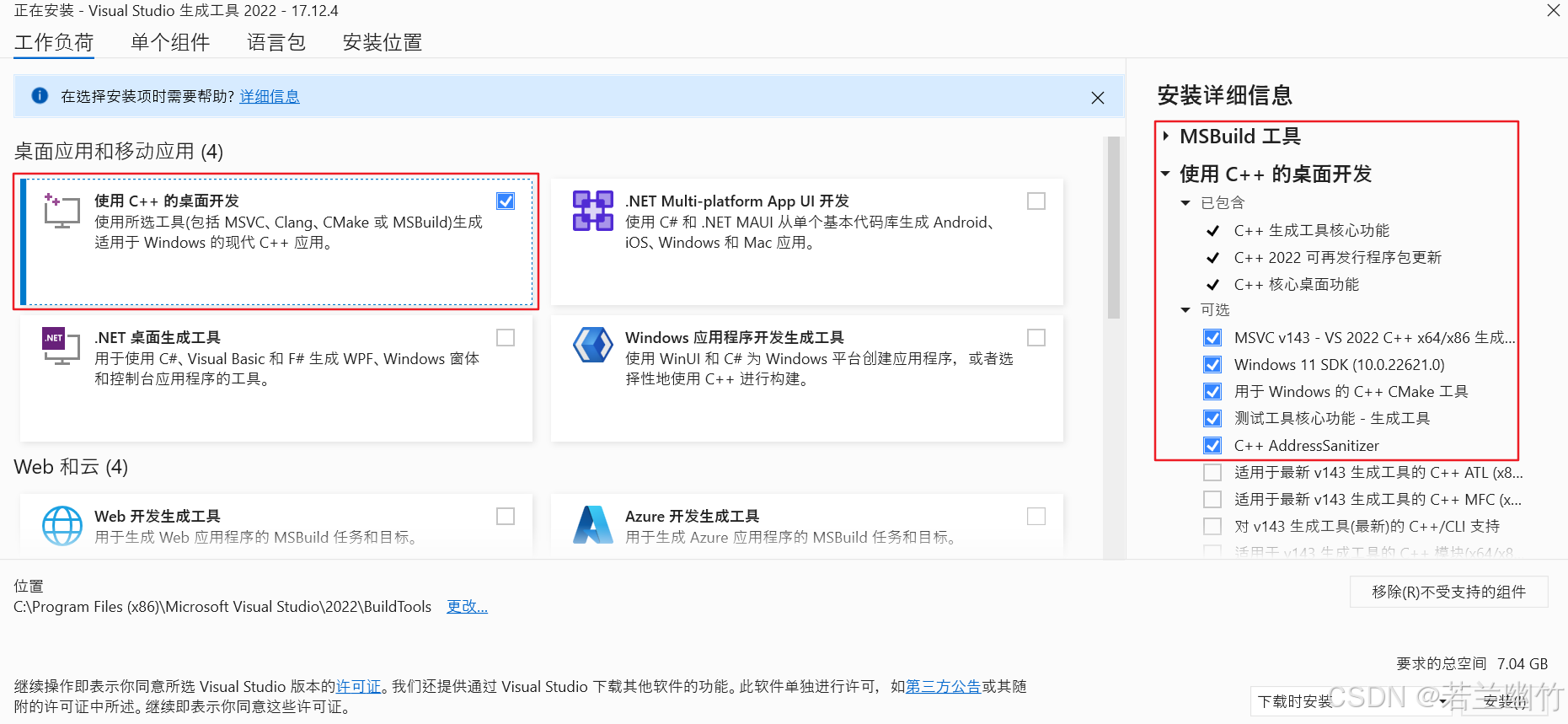Uncheck 使用 C++ 的桌面开发 workload
Image resolution: width=1568 pixels, height=724 pixels.
pos(506,201)
